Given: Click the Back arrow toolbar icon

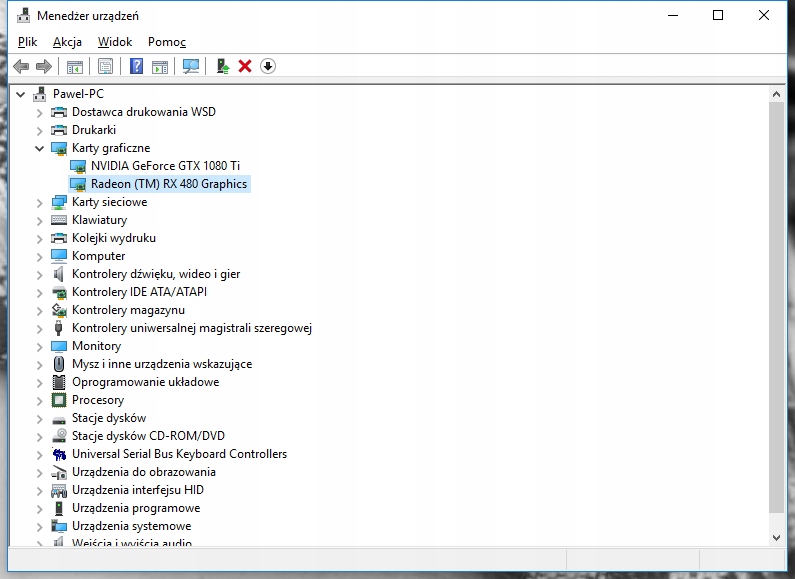Looking at the screenshot, I should point(21,66).
